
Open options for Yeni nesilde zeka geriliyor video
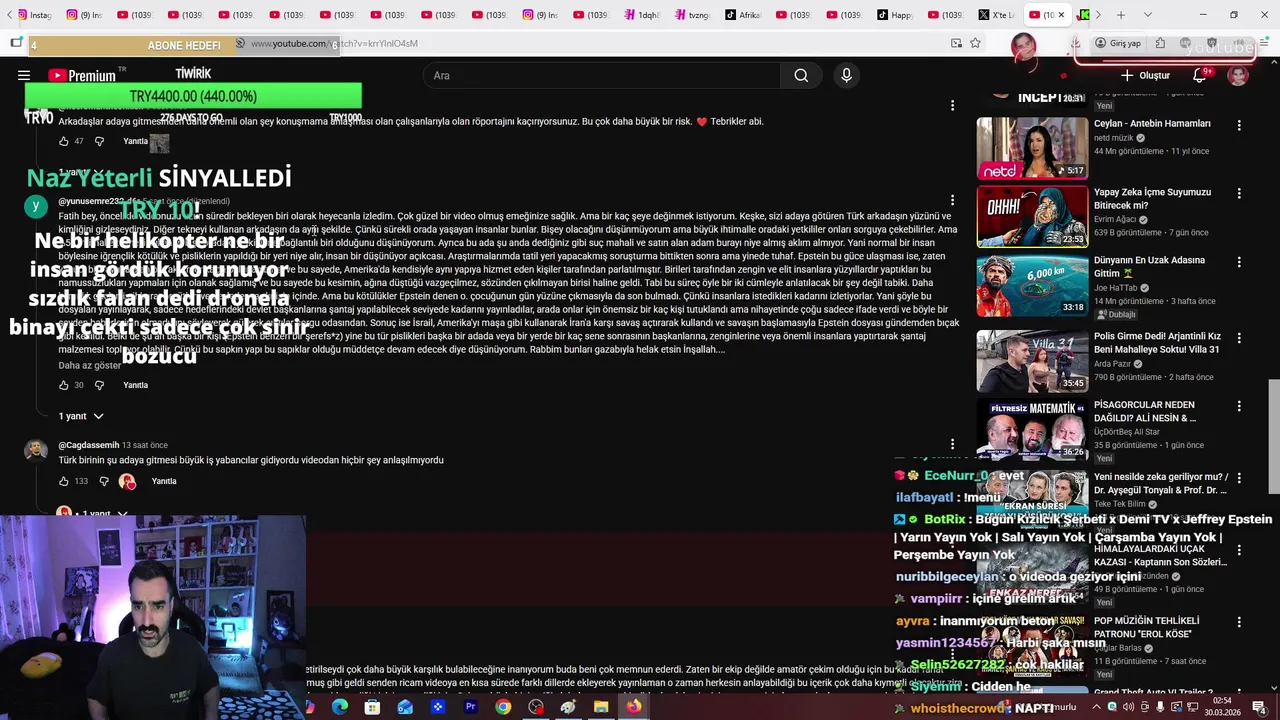point(1239,479)
